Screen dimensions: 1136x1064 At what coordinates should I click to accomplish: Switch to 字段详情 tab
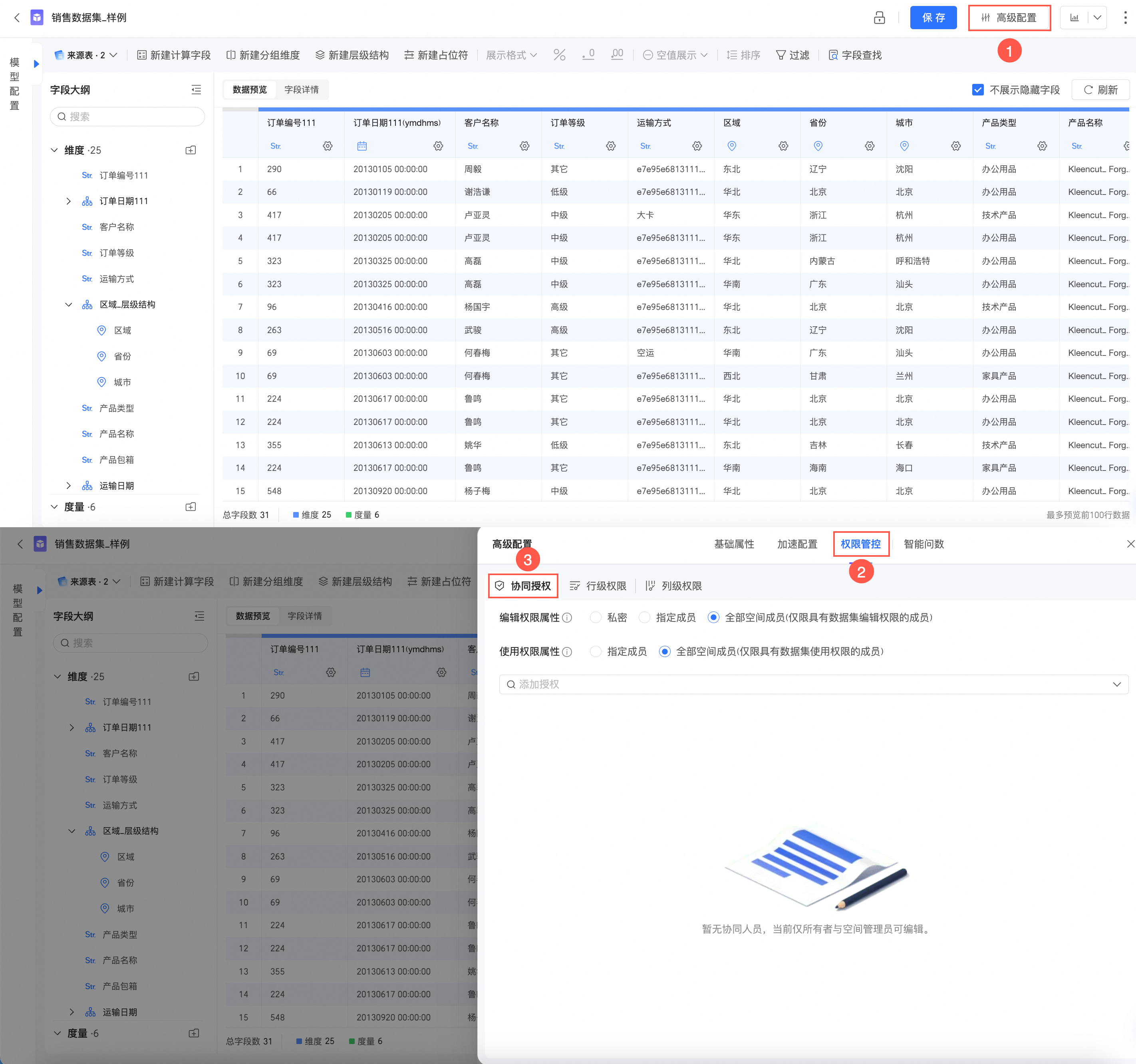301,90
